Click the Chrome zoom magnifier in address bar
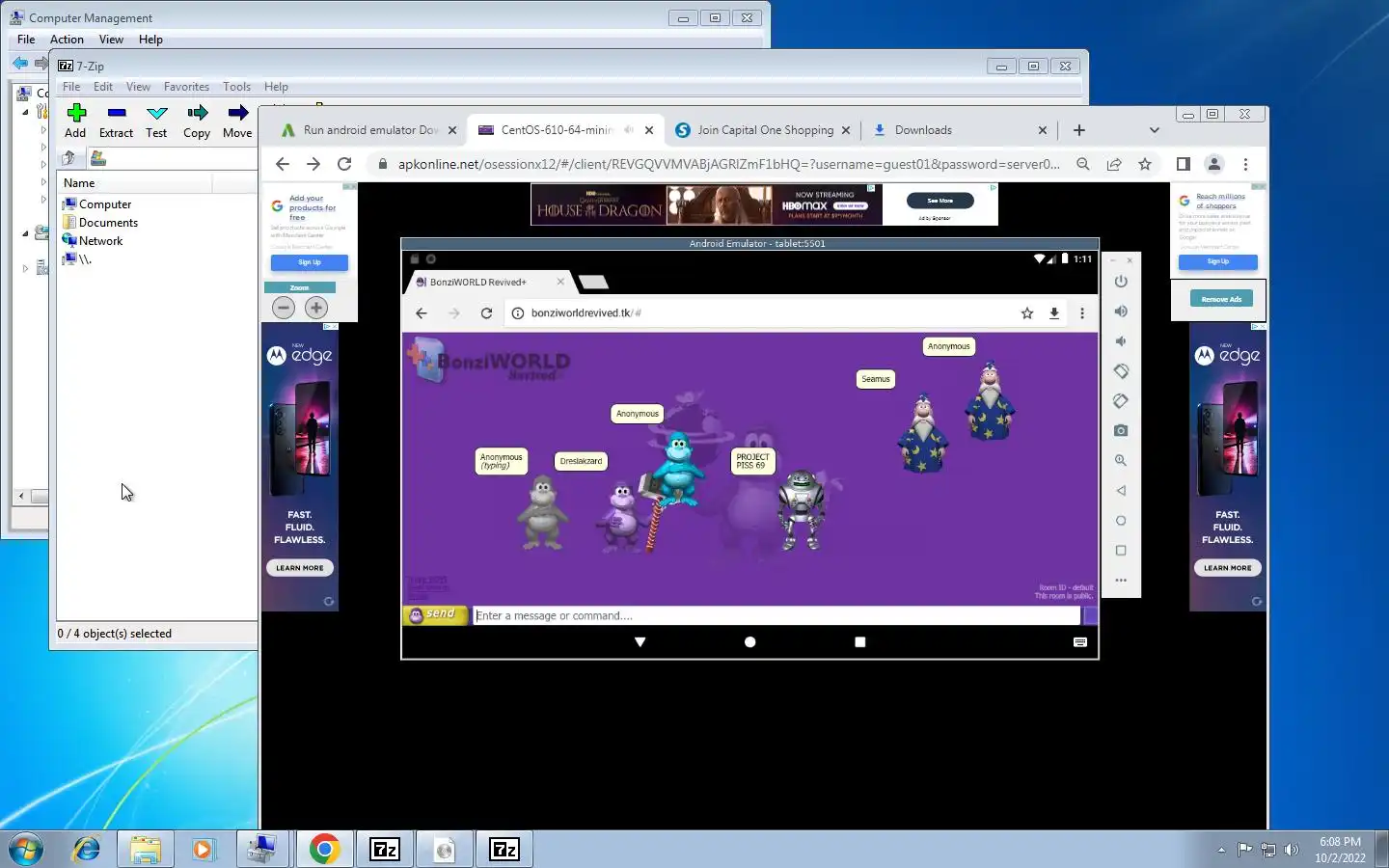Image resolution: width=1389 pixels, height=868 pixels. (1083, 164)
